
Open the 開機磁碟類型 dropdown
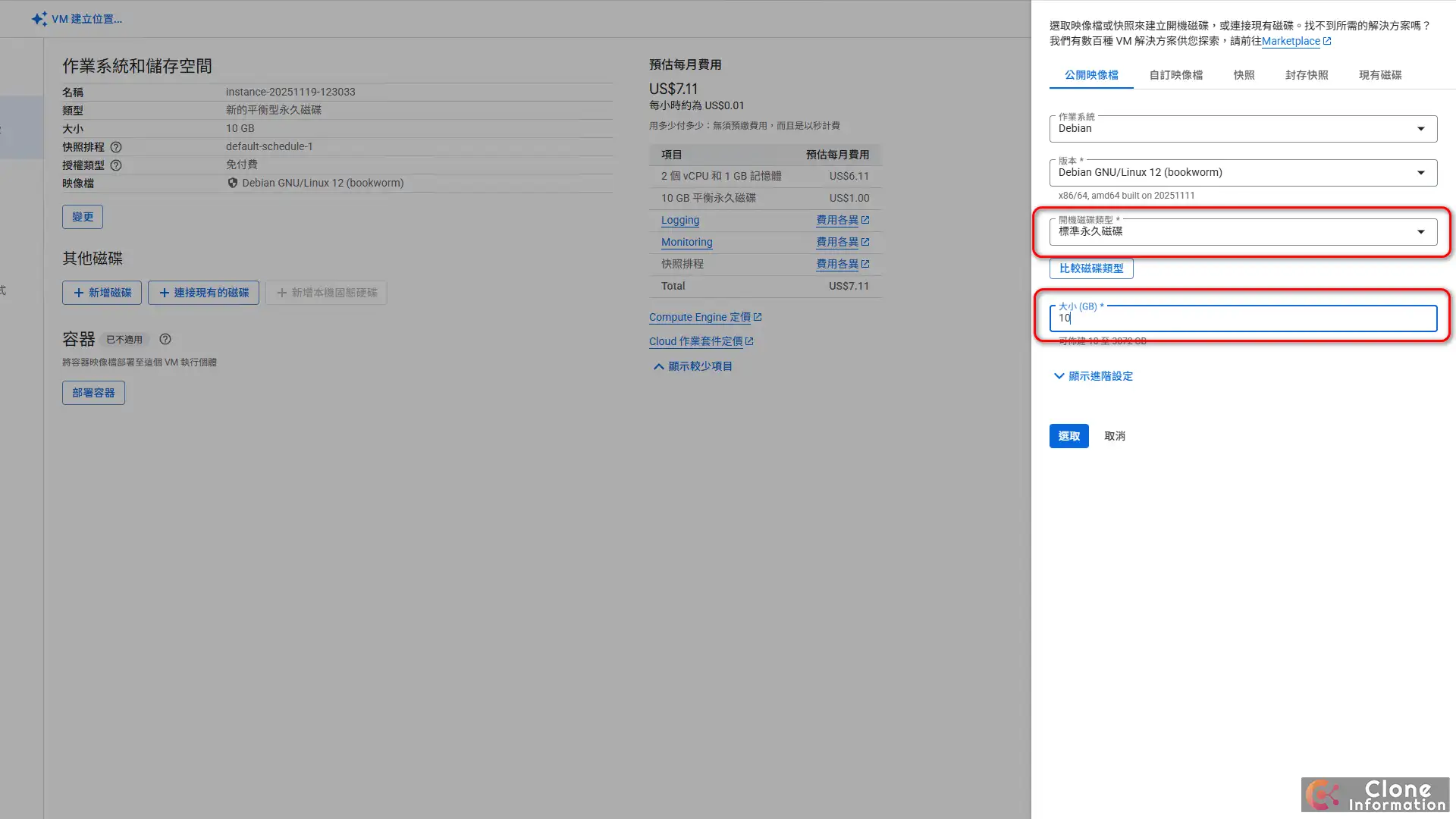point(1243,232)
